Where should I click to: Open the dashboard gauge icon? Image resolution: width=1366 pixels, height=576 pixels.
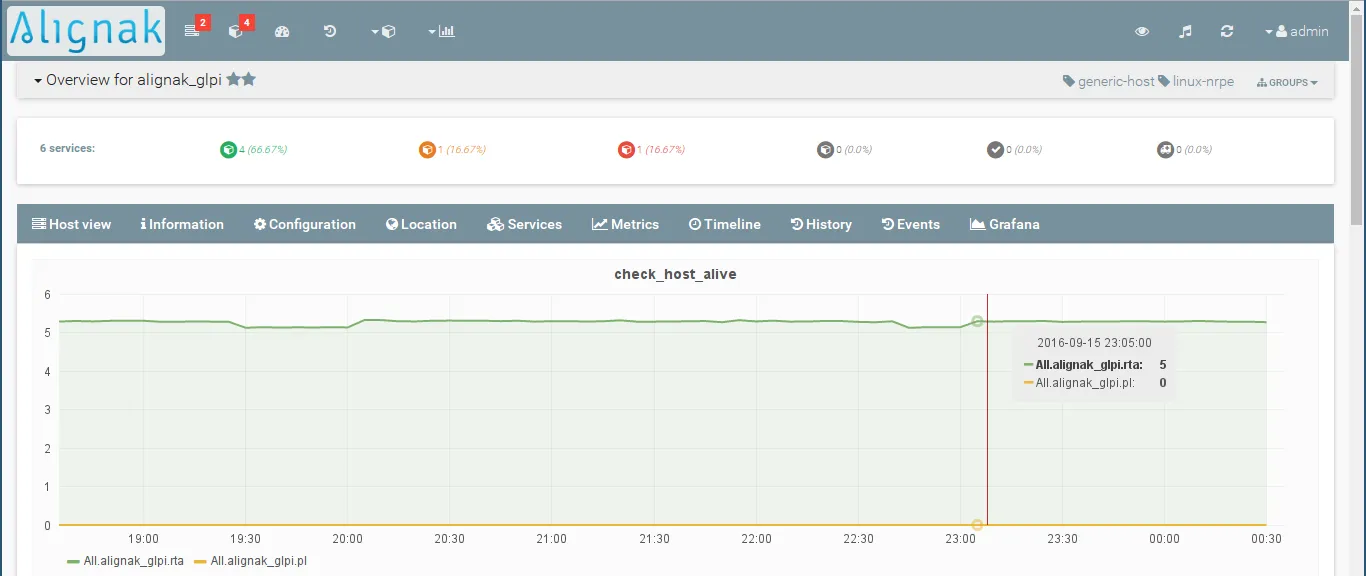tap(282, 31)
